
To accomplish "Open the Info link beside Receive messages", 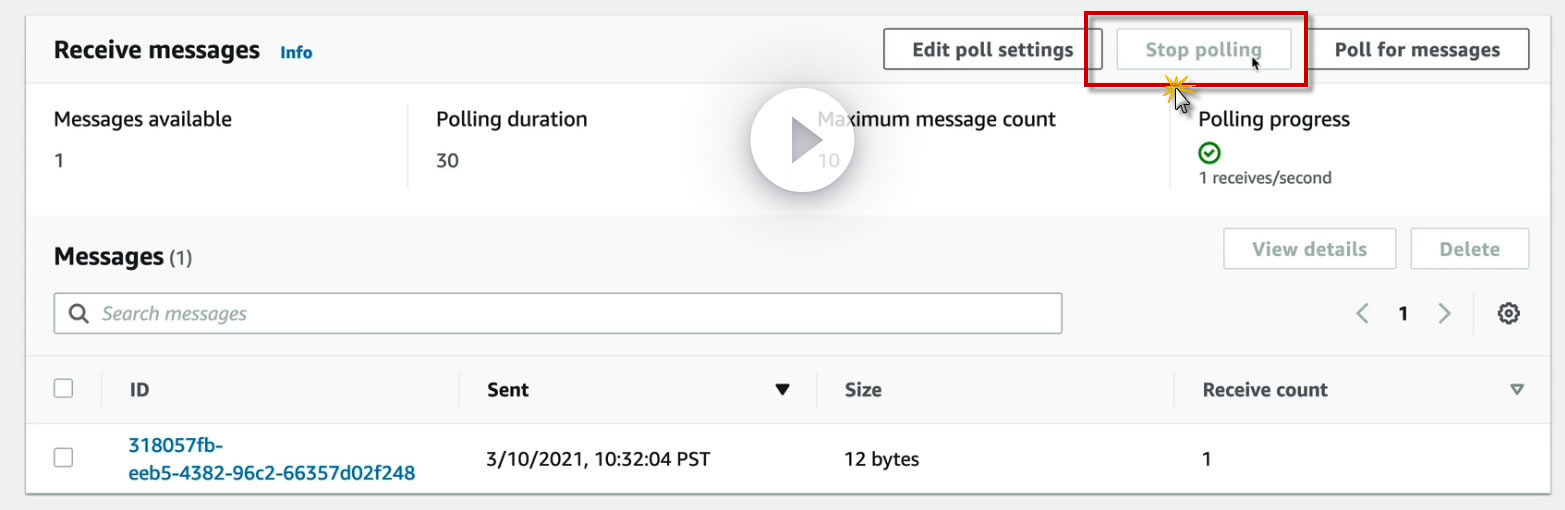I will [296, 52].
